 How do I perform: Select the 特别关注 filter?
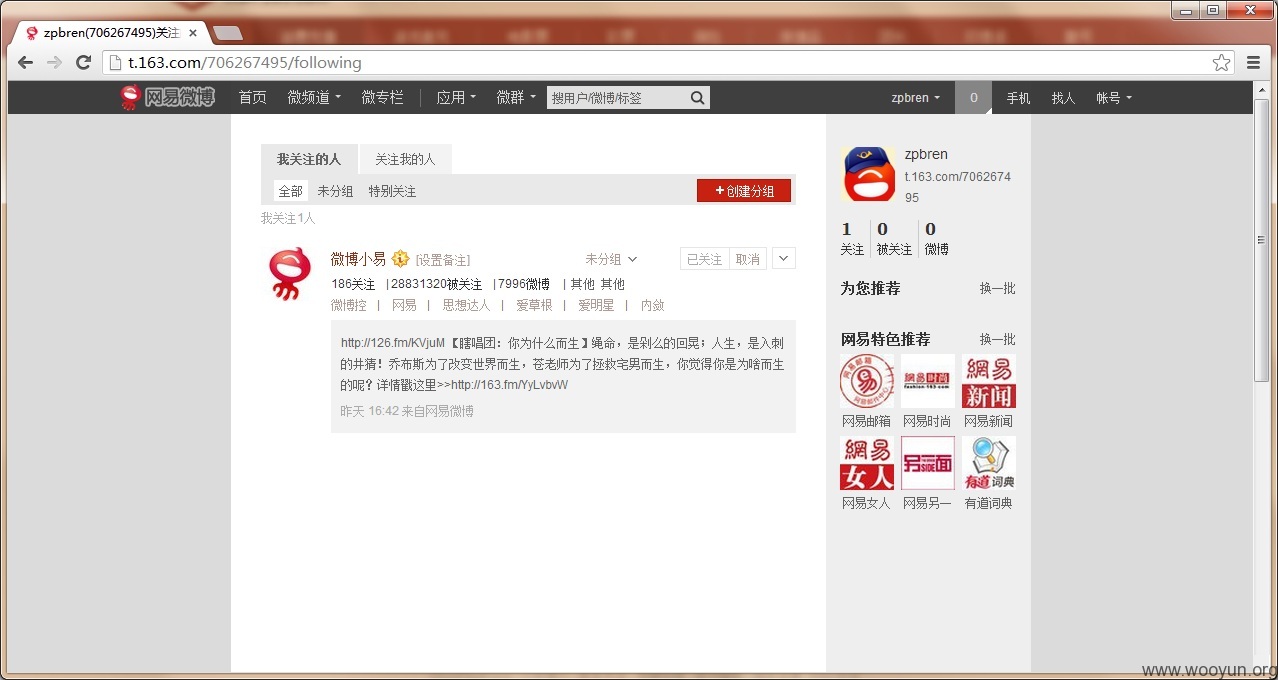392,191
